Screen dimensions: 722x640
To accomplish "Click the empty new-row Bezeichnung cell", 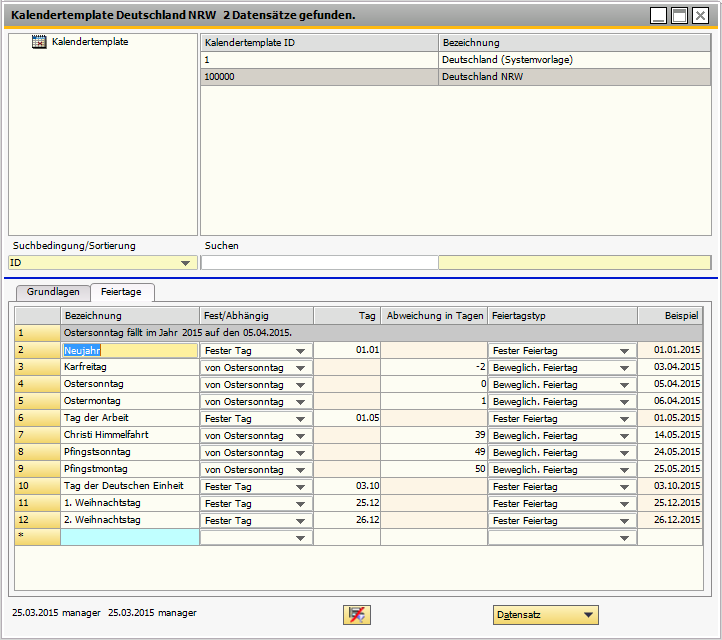I will coord(129,538).
